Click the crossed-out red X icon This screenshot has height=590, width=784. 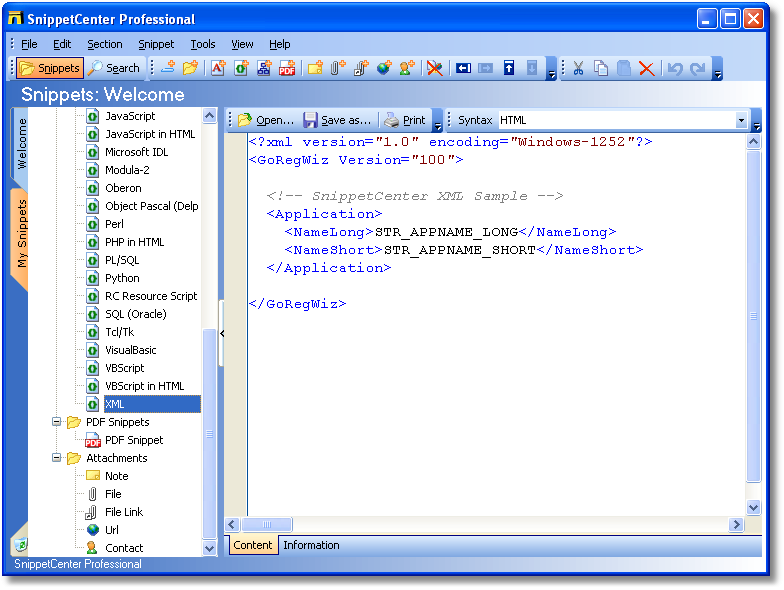tap(435, 68)
